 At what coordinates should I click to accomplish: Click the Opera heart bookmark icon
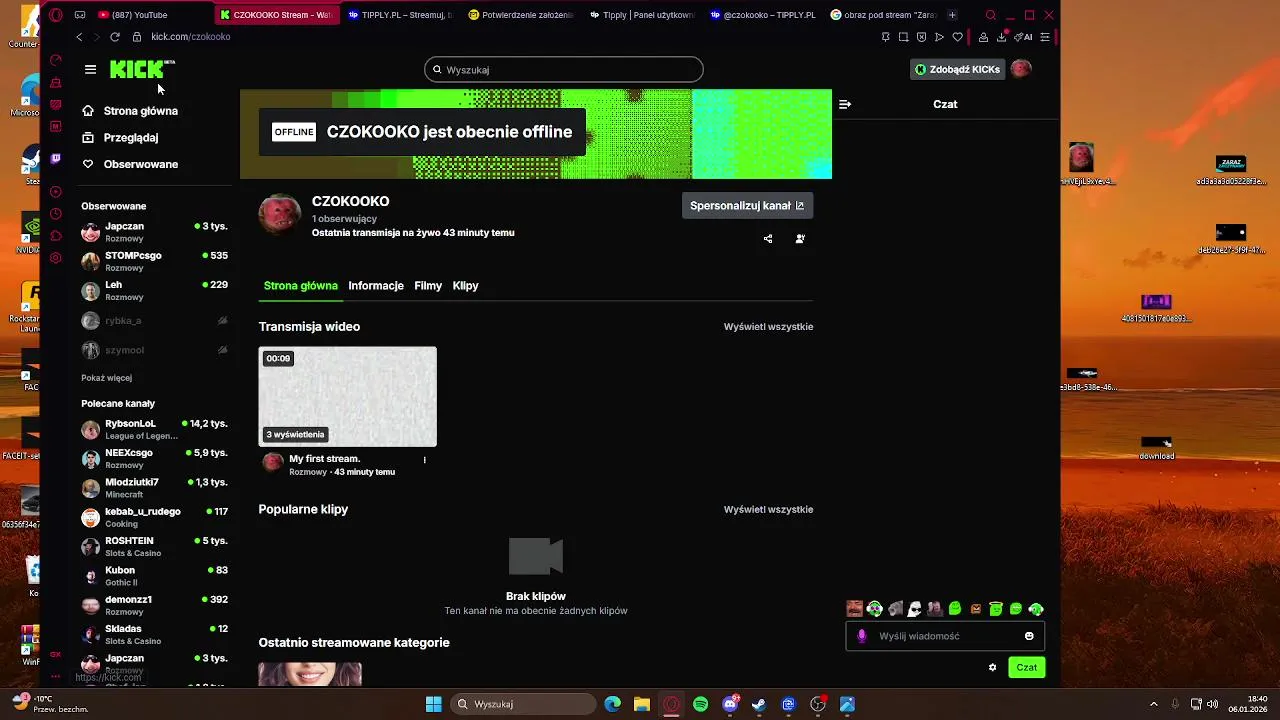(957, 37)
